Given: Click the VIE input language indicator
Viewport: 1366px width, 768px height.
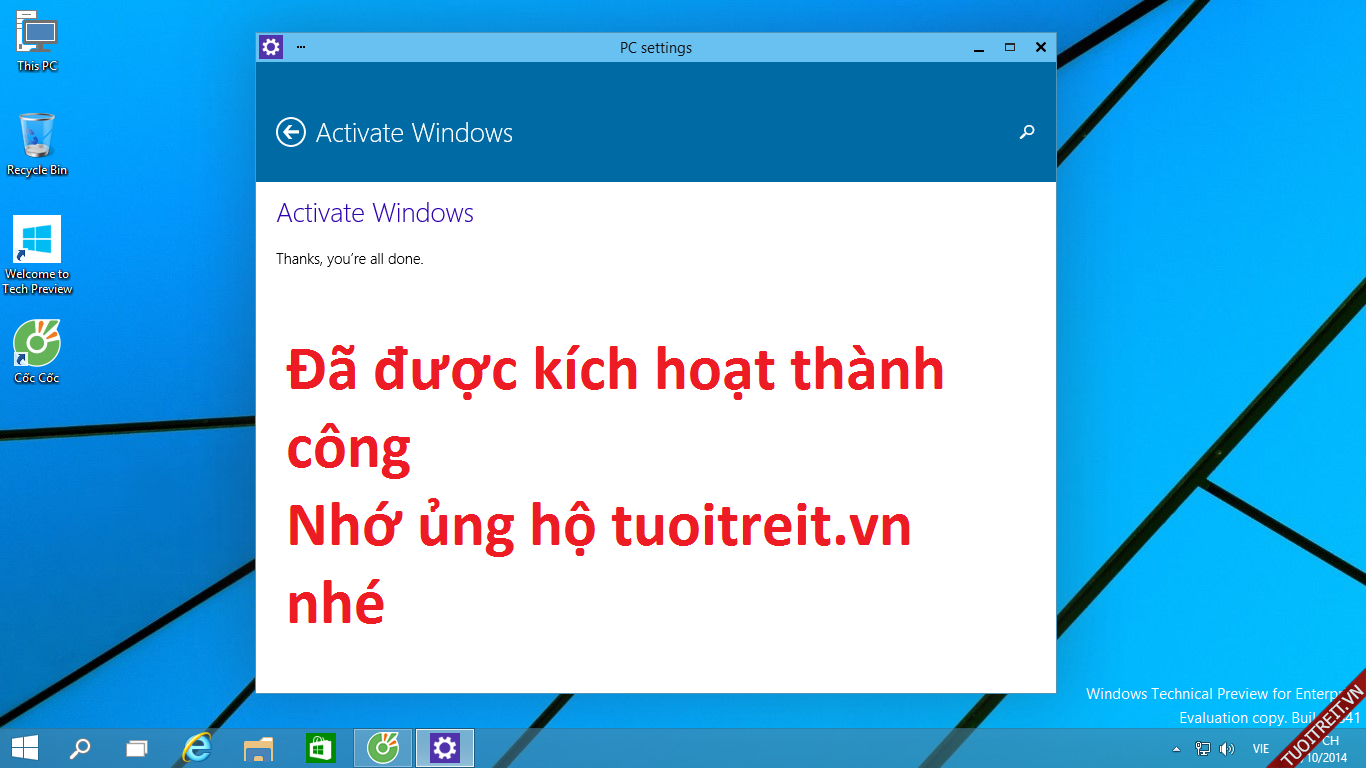Looking at the screenshot, I should coord(1260,749).
